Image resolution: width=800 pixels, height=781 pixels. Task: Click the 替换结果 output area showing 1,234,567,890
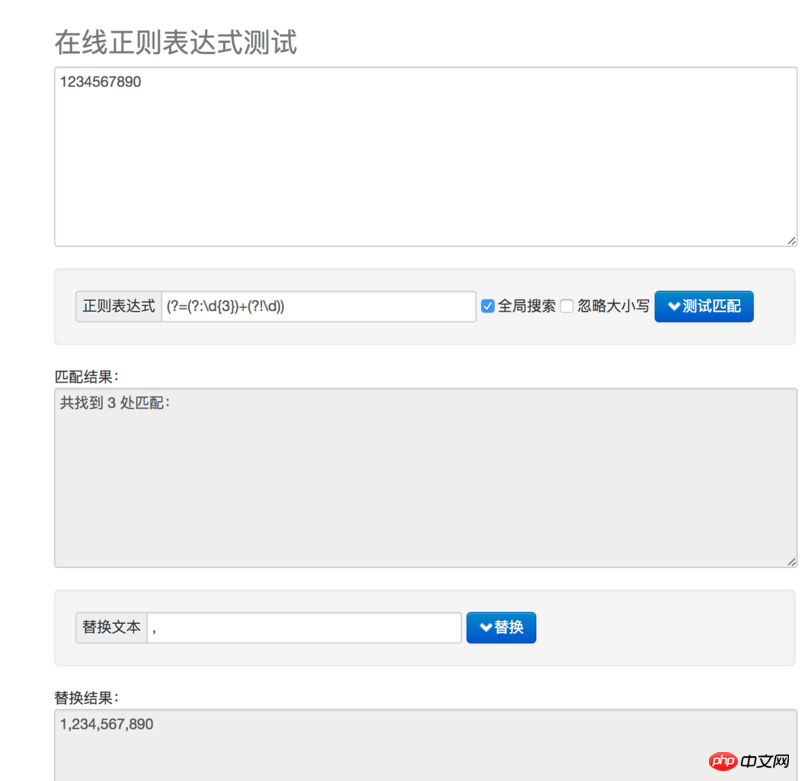pos(426,745)
